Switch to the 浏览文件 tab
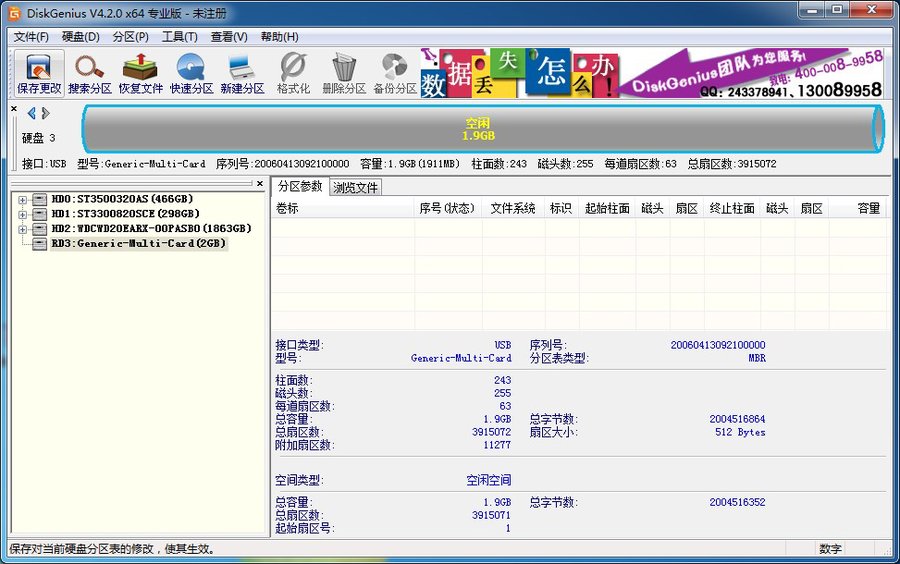This screenshot has width=900, height=564. click(355, 187)
